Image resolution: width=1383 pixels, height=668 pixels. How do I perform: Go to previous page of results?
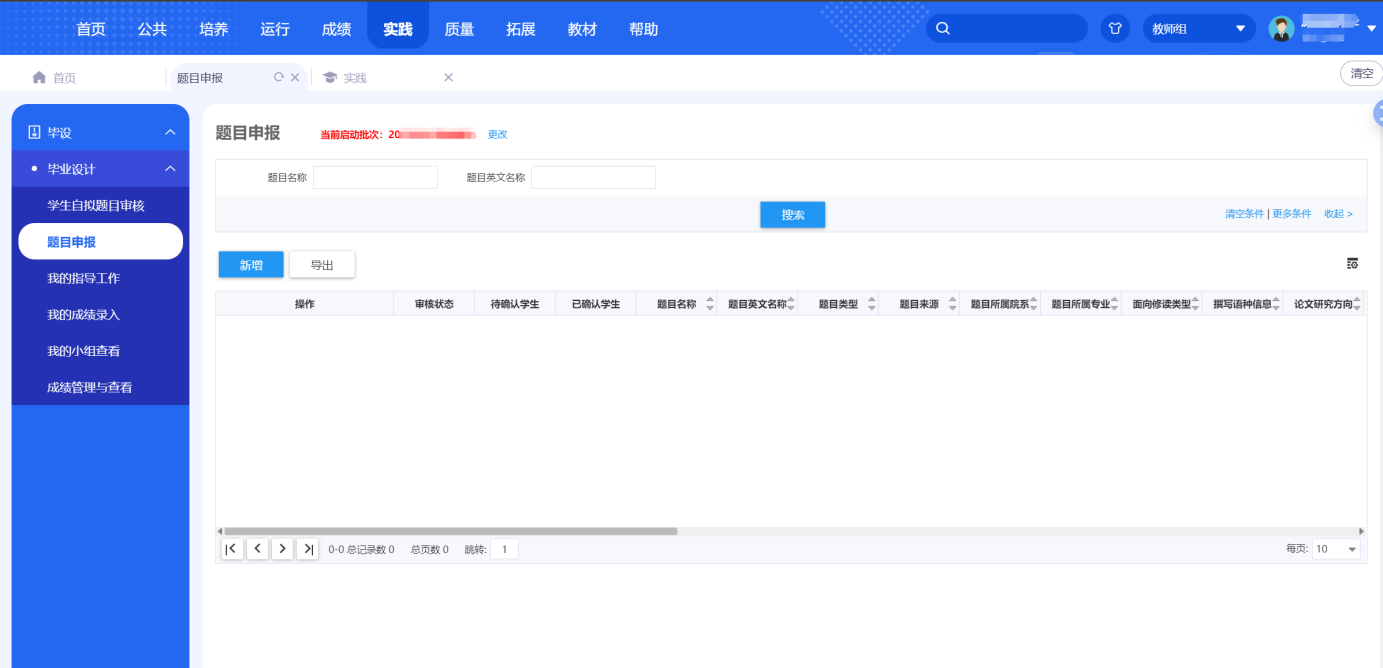257,549
